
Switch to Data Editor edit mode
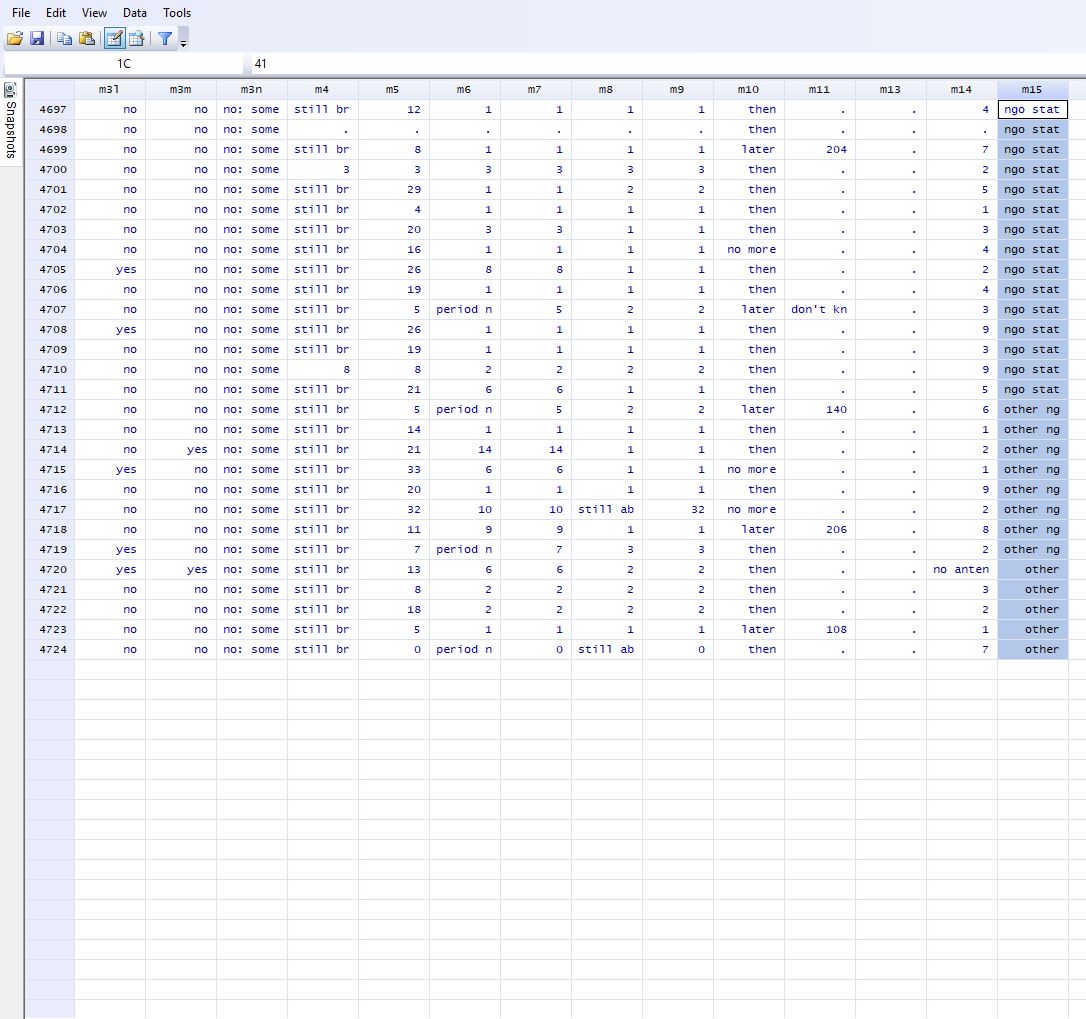pyautogui.click(x=114, y=39)
